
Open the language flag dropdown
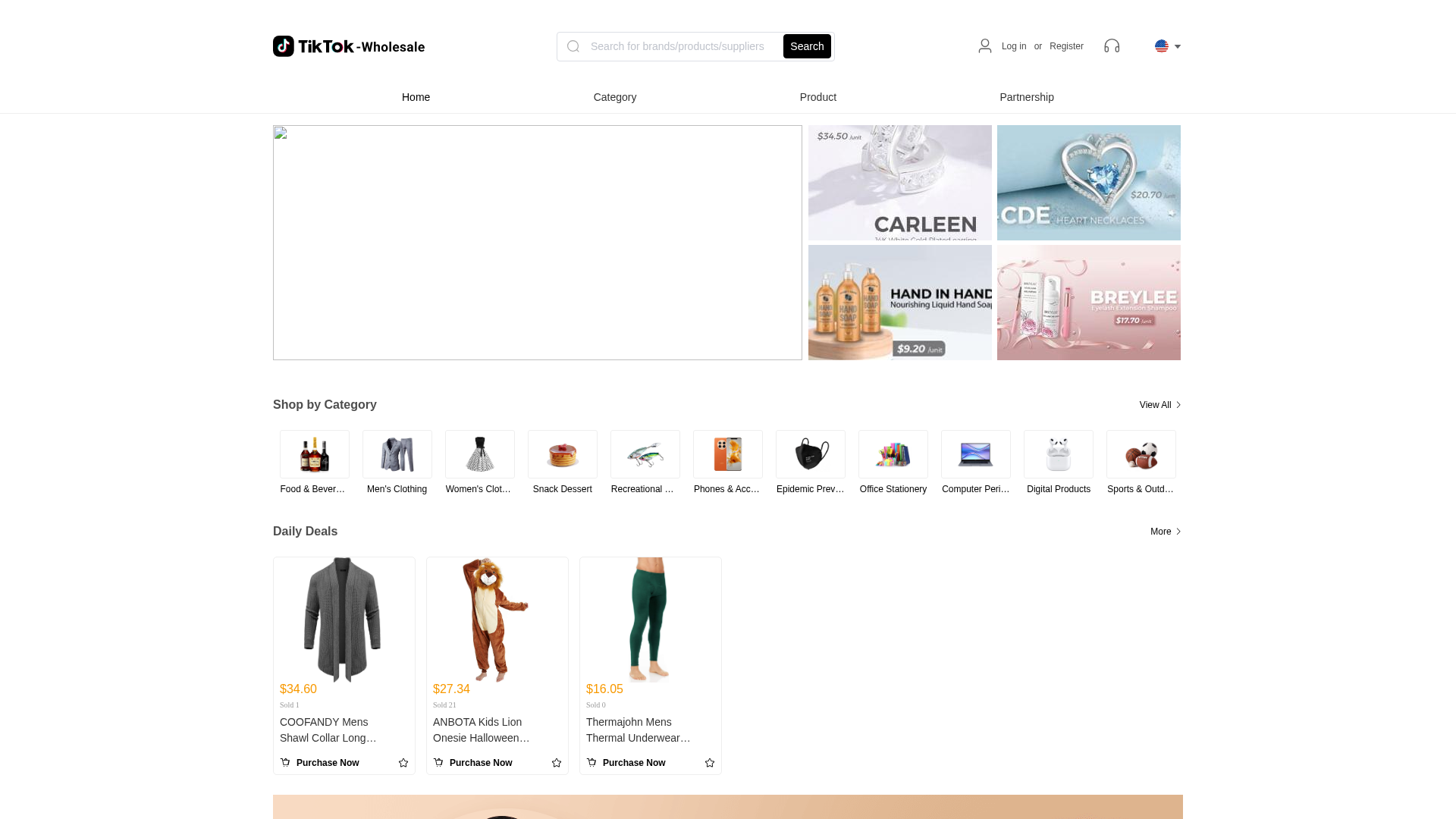(x=1168, y=46)
